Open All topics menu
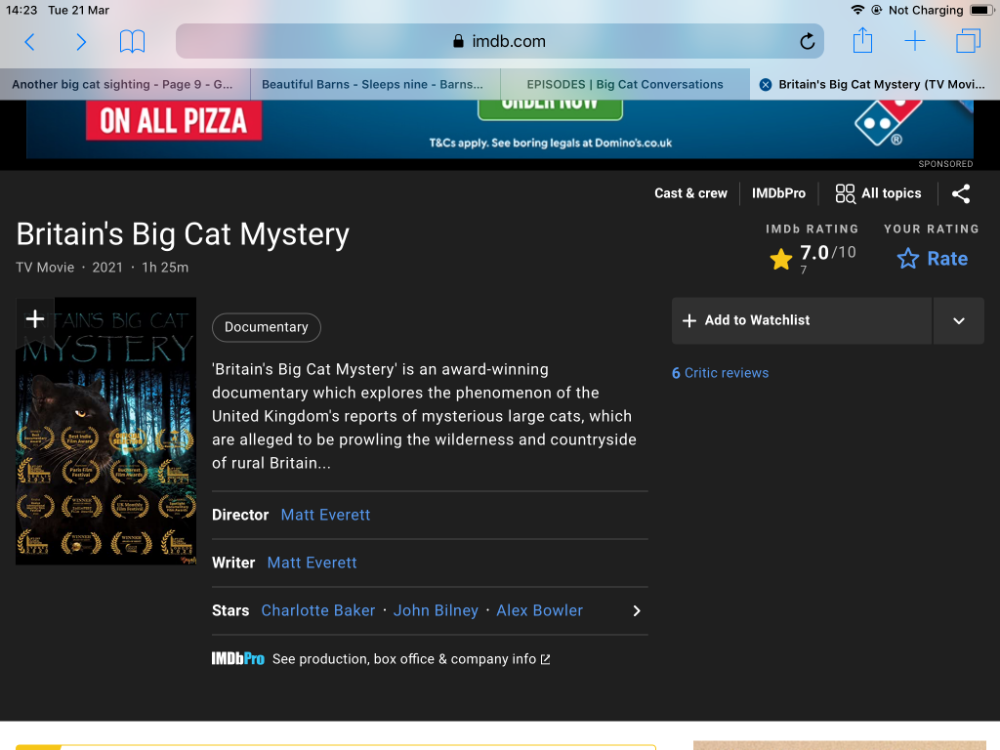 (x=878, y=193)
